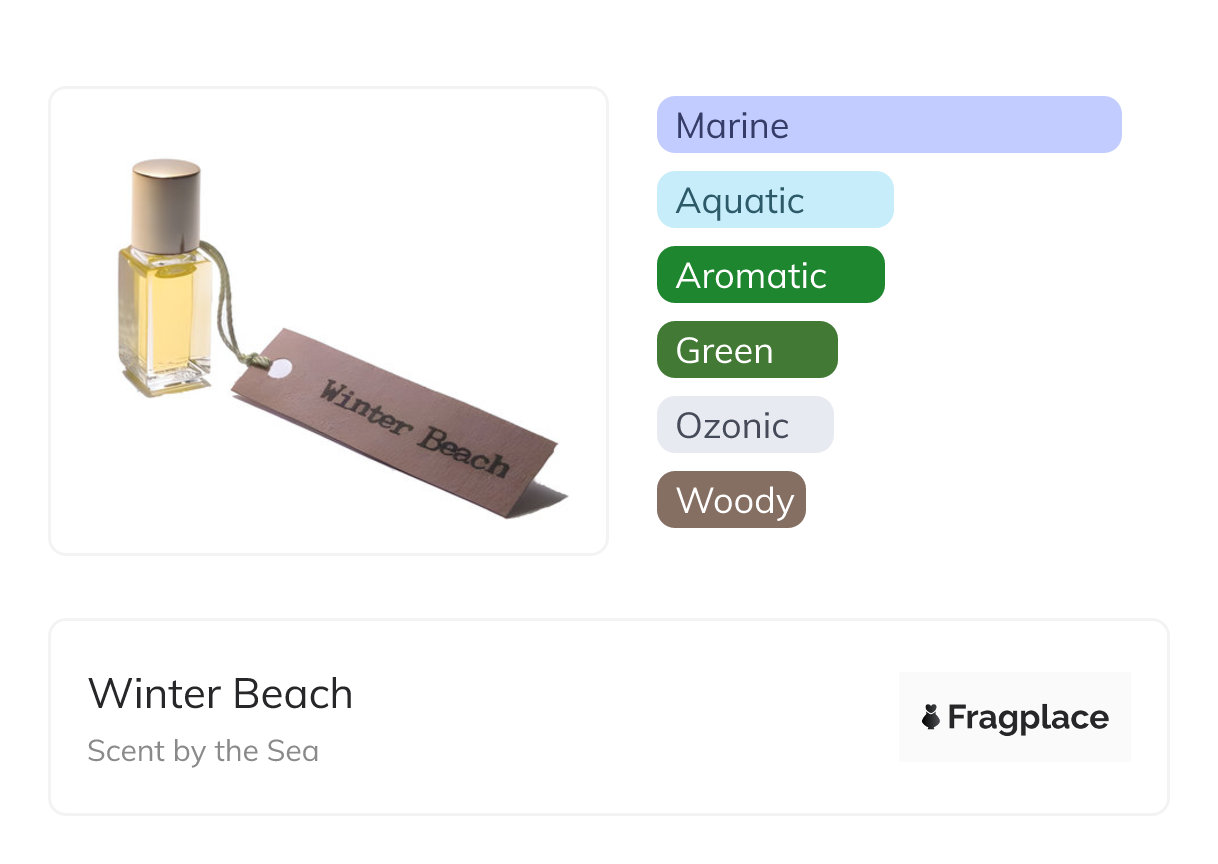Click the punched hole in the tag
Image resolution: width=1218 pixels, height=864 pixels.
[x=281, y=368]
